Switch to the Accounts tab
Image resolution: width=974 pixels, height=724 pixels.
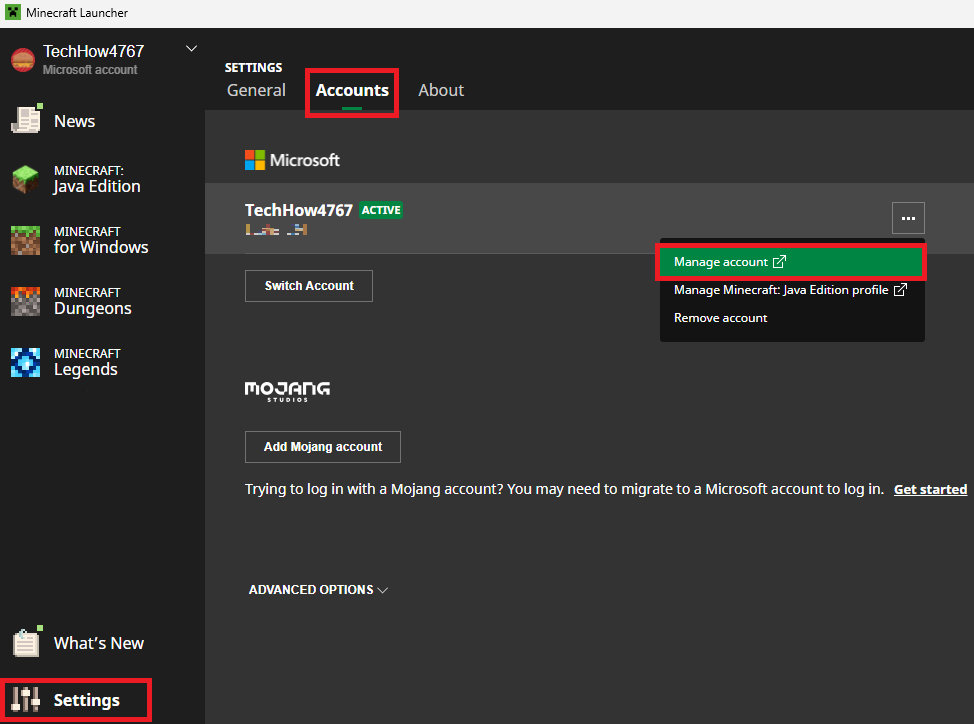352,90
